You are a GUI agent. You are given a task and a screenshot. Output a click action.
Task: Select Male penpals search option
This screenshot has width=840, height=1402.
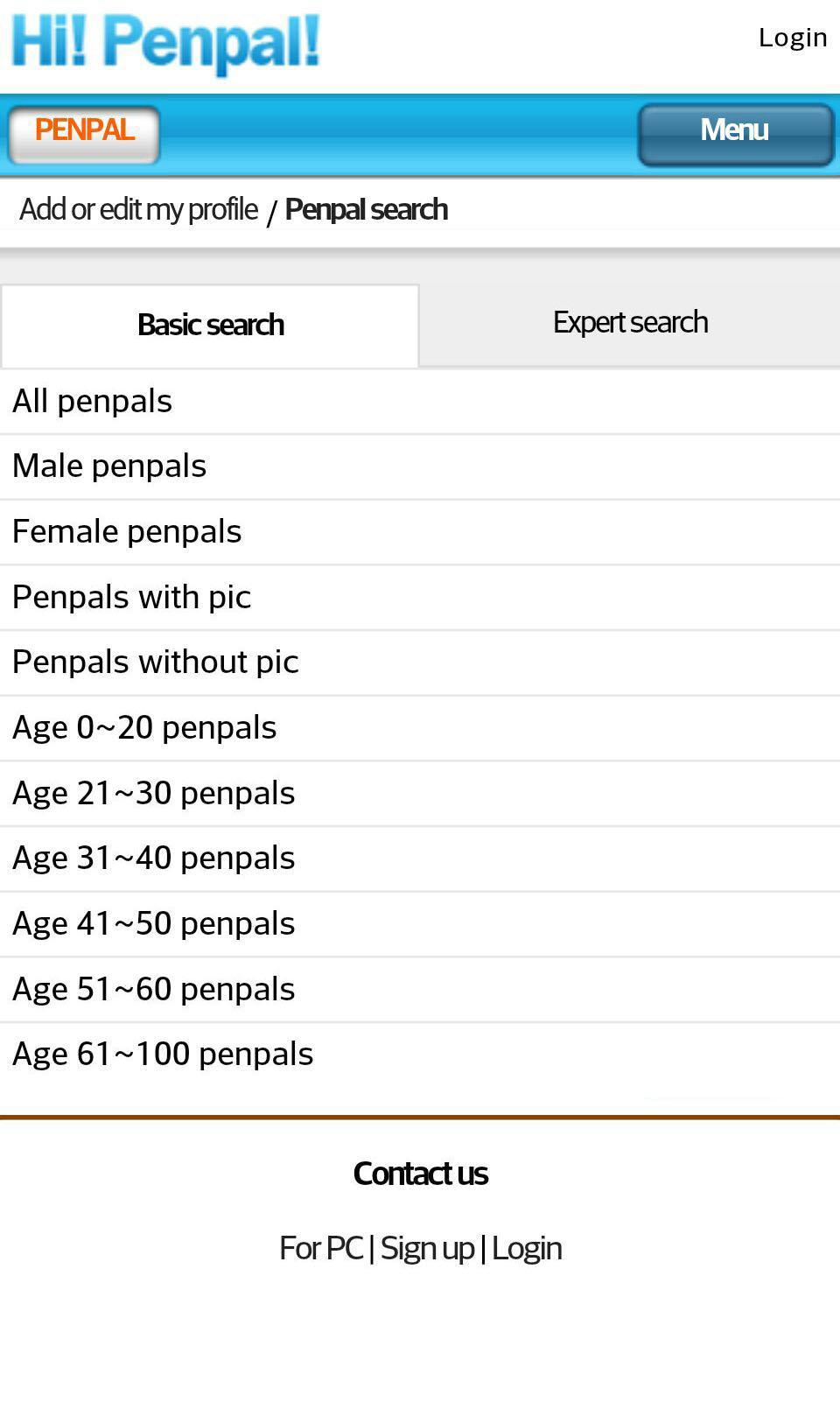109,466
